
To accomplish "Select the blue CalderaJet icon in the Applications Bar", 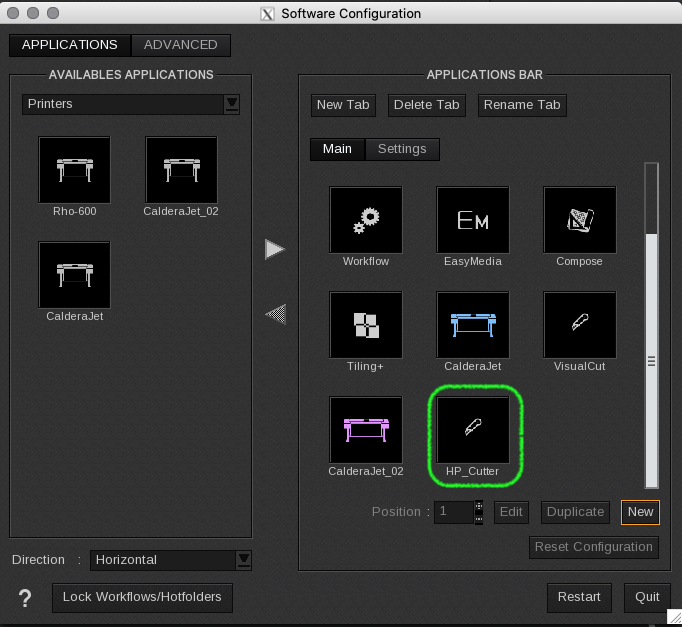I will pos(473,325).
